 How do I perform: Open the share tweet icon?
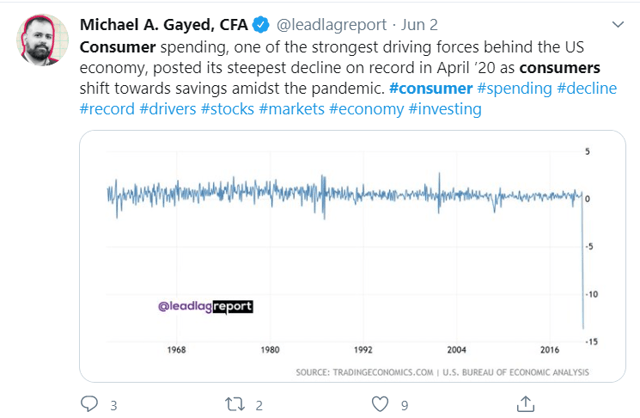[525, 404]
